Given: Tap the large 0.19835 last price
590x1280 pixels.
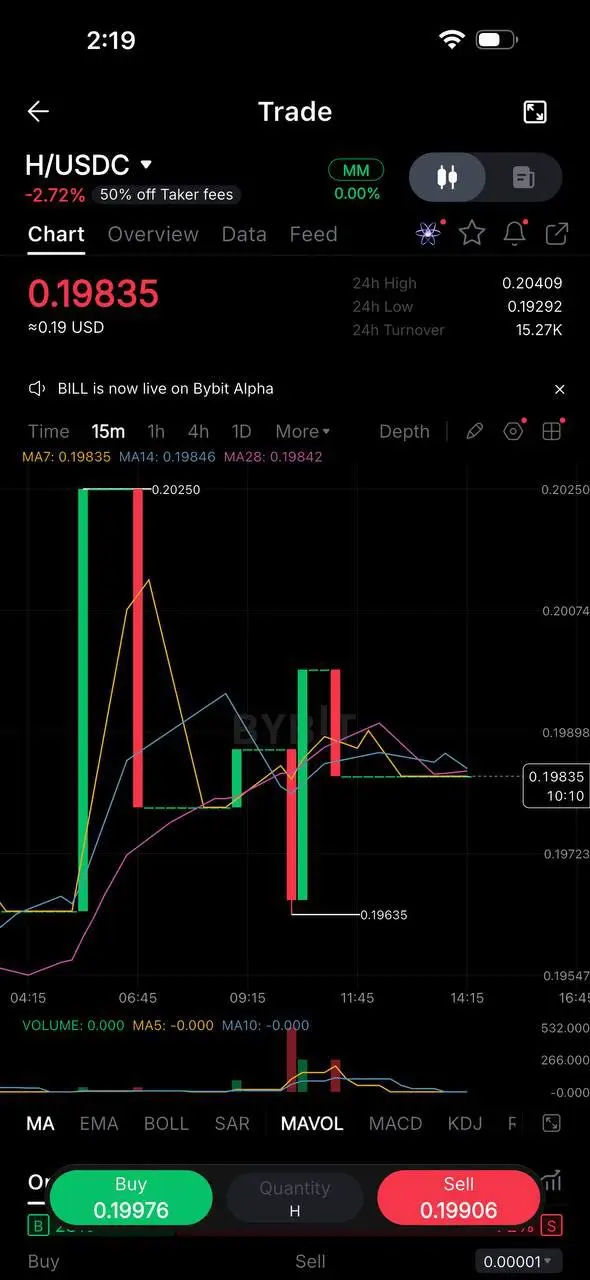Looking at the screenshot, I should [x=93, y=294].
